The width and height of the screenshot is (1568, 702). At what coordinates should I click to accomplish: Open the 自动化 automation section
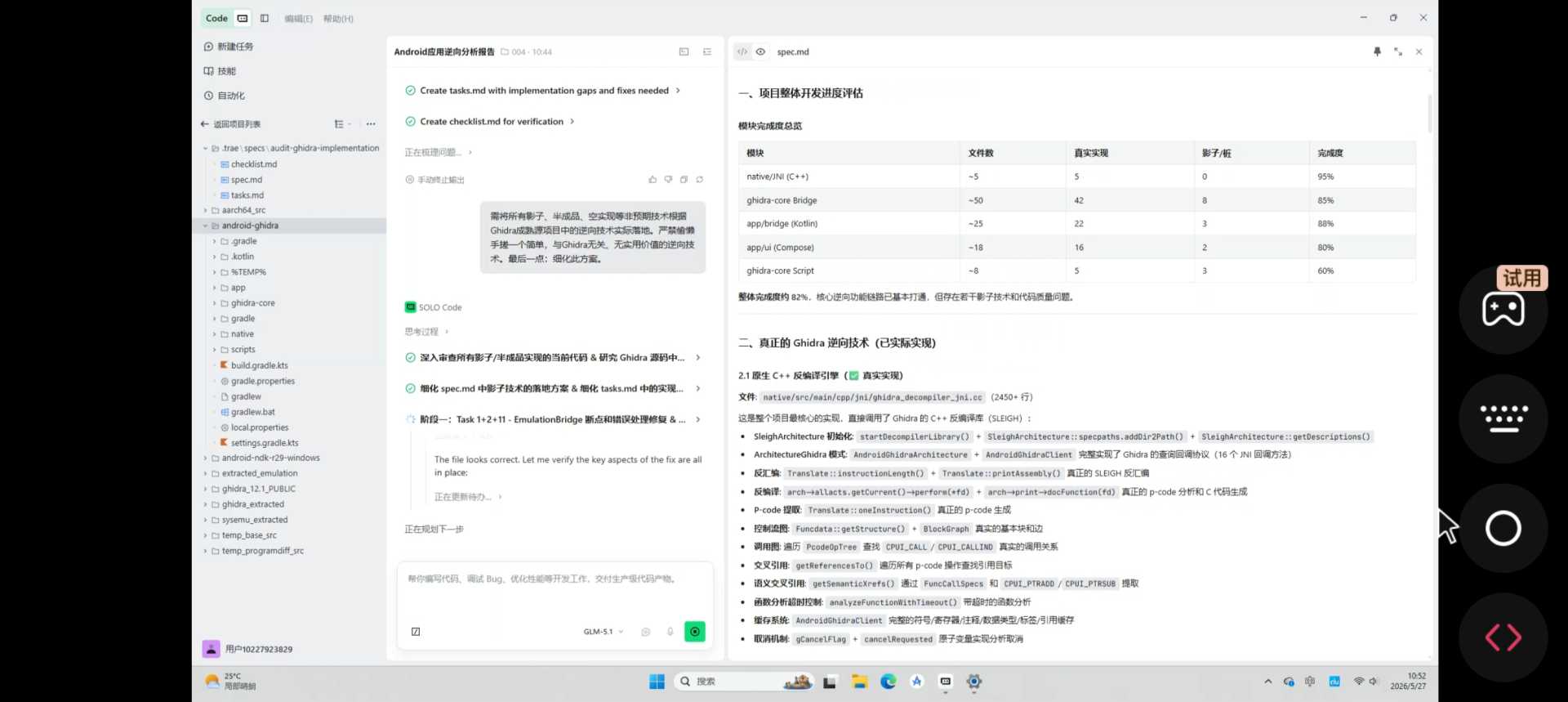(225, 96)
